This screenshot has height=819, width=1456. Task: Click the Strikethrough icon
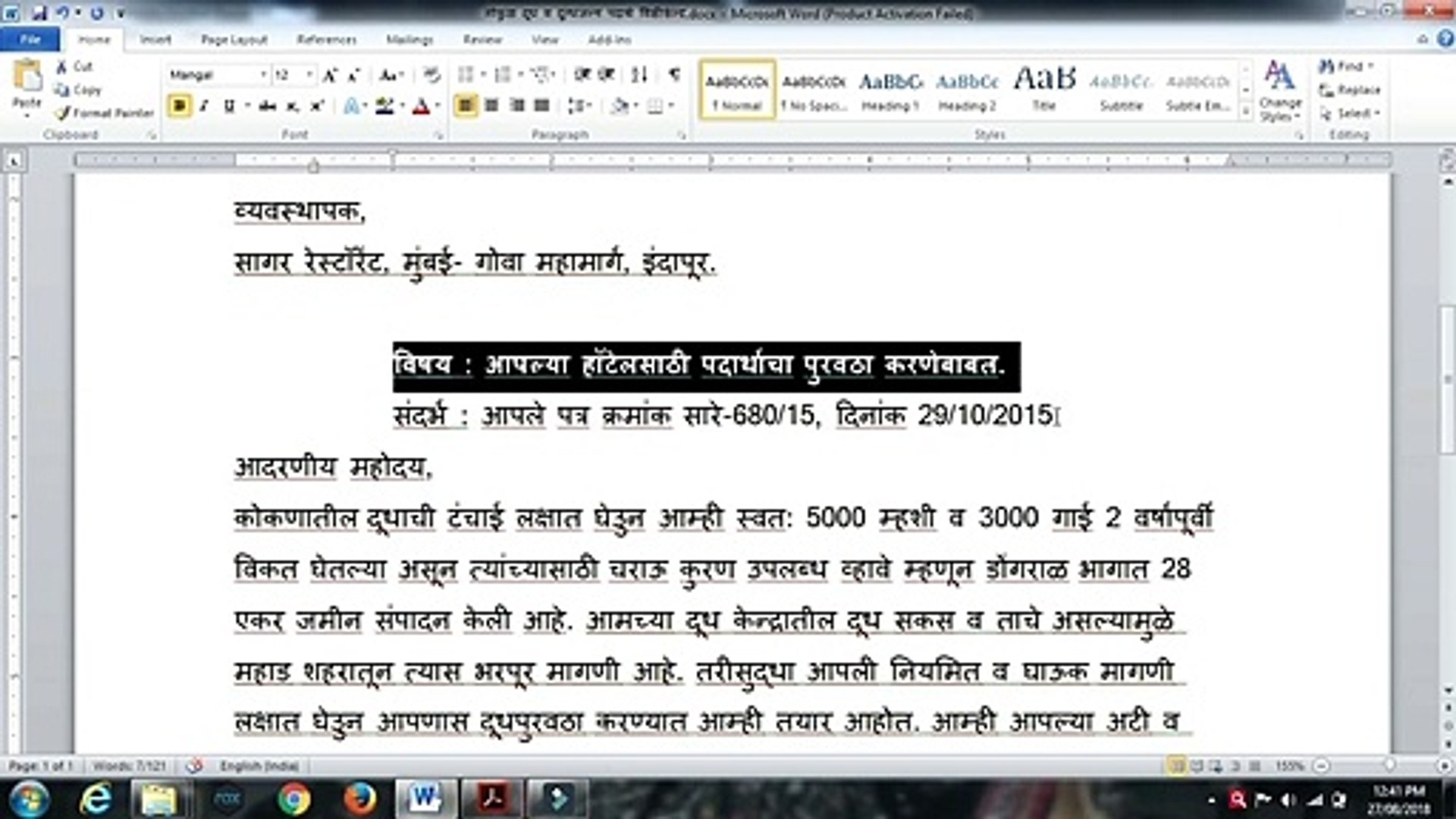[x=267, y=107]
